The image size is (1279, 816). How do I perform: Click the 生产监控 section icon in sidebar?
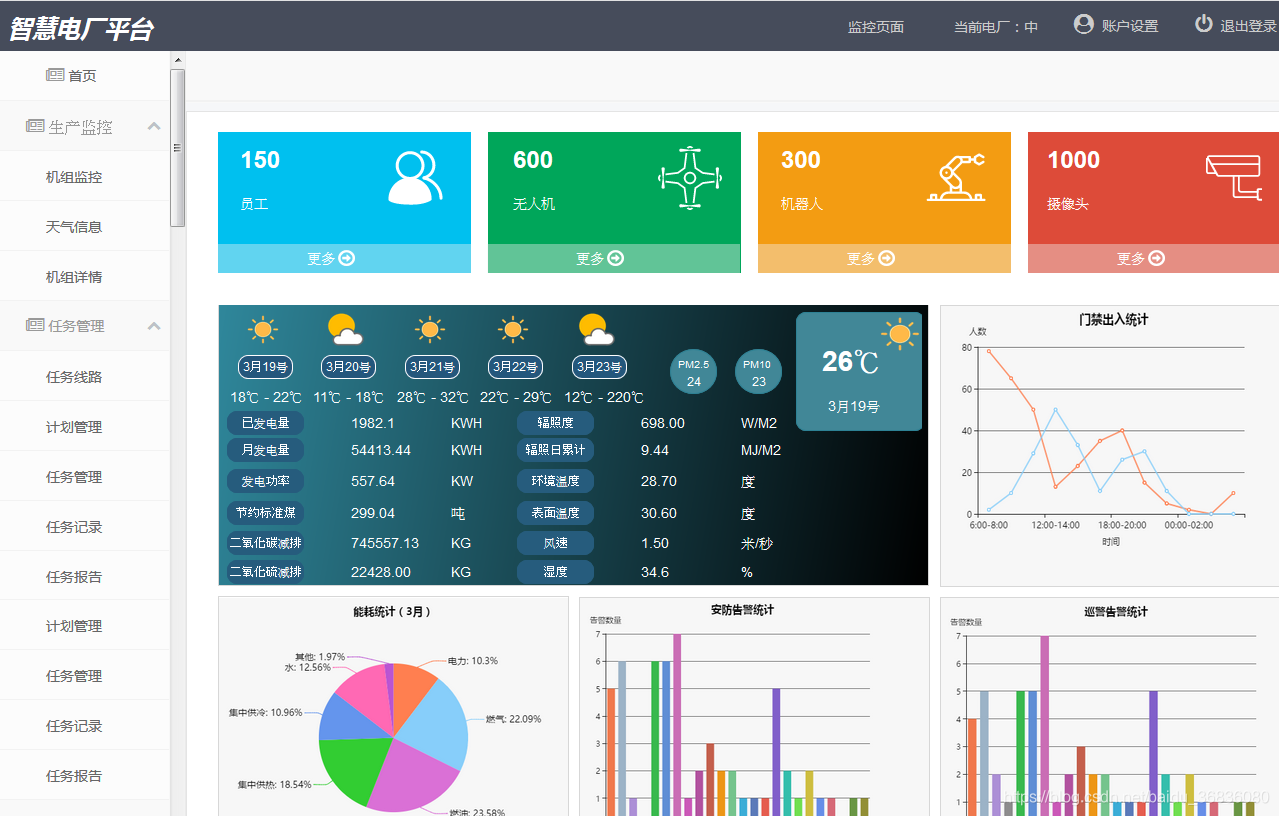tap(35, 126)
